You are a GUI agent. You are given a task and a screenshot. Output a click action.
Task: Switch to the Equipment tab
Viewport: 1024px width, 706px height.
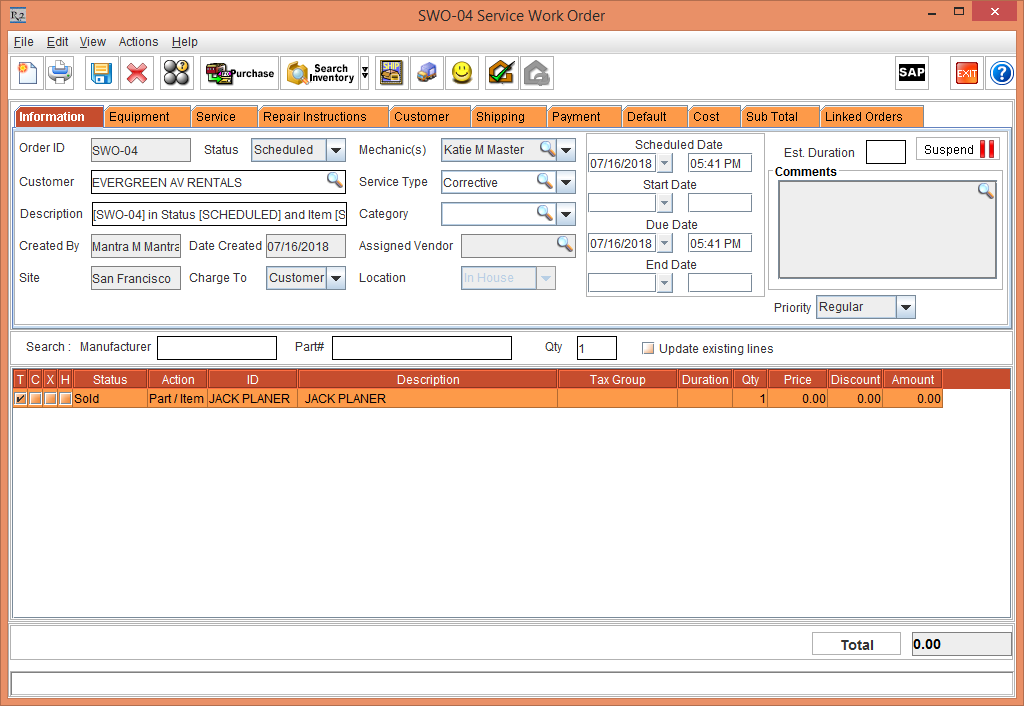point(146,116)
